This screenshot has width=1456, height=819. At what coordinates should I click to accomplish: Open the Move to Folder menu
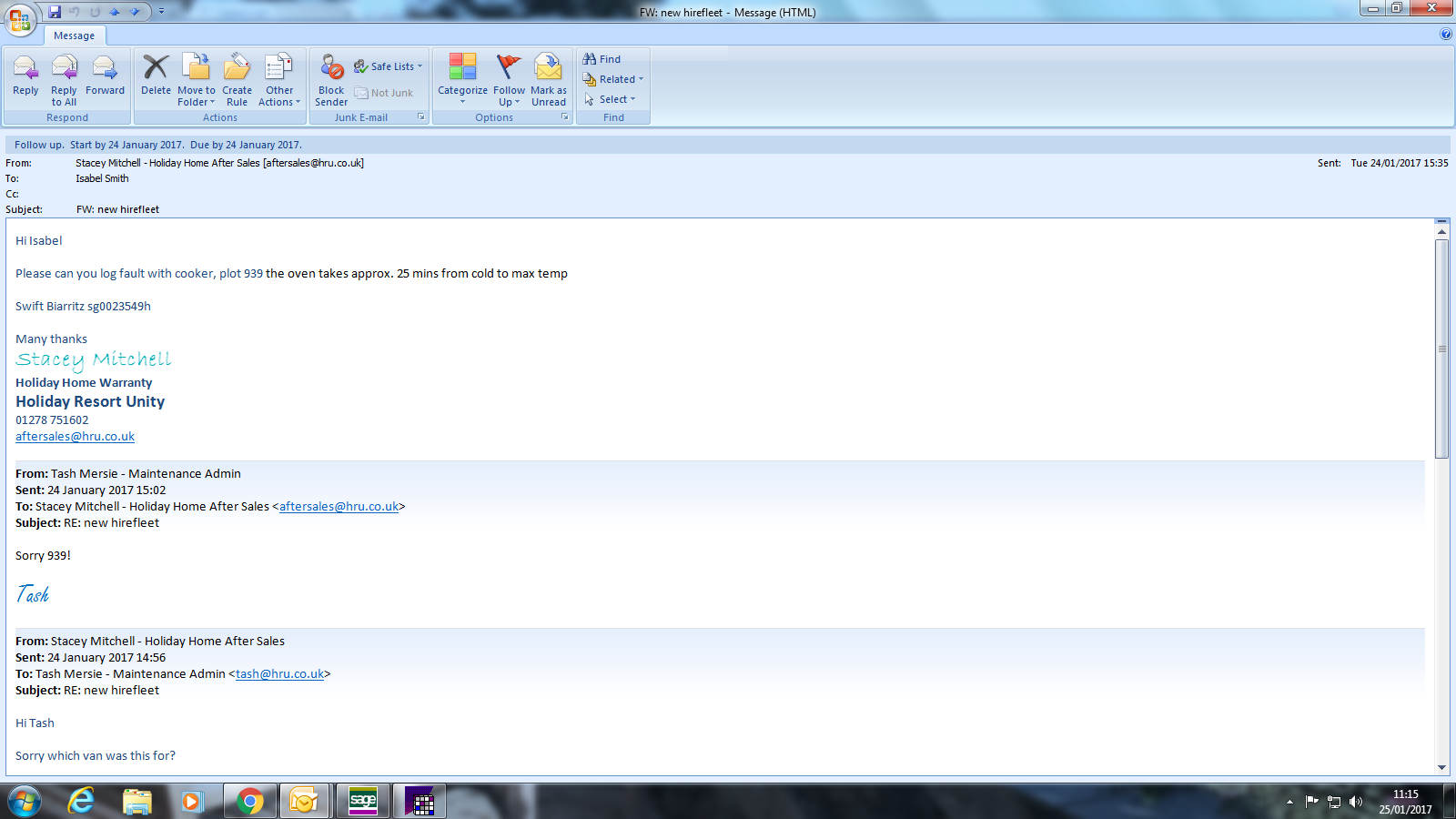(197, 80)
